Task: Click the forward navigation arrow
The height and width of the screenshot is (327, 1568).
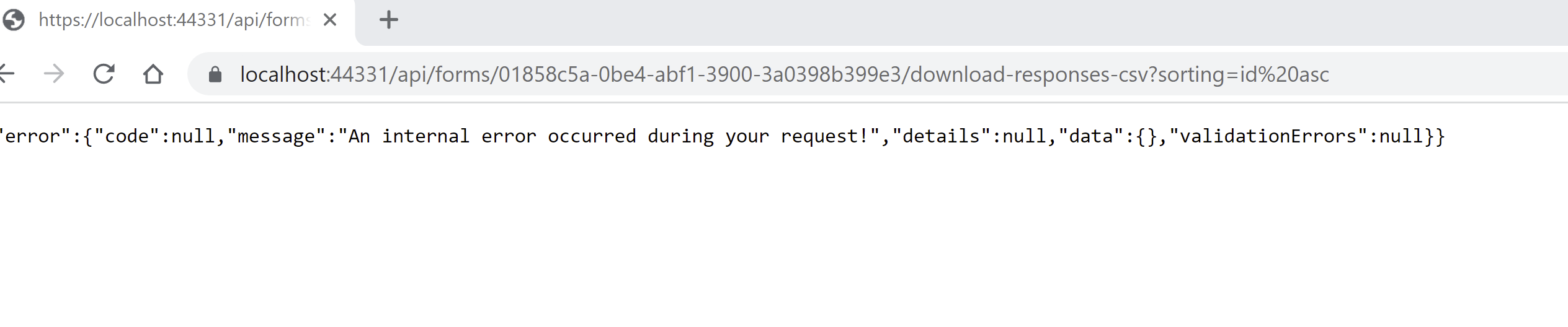Action: coord(55,74)
